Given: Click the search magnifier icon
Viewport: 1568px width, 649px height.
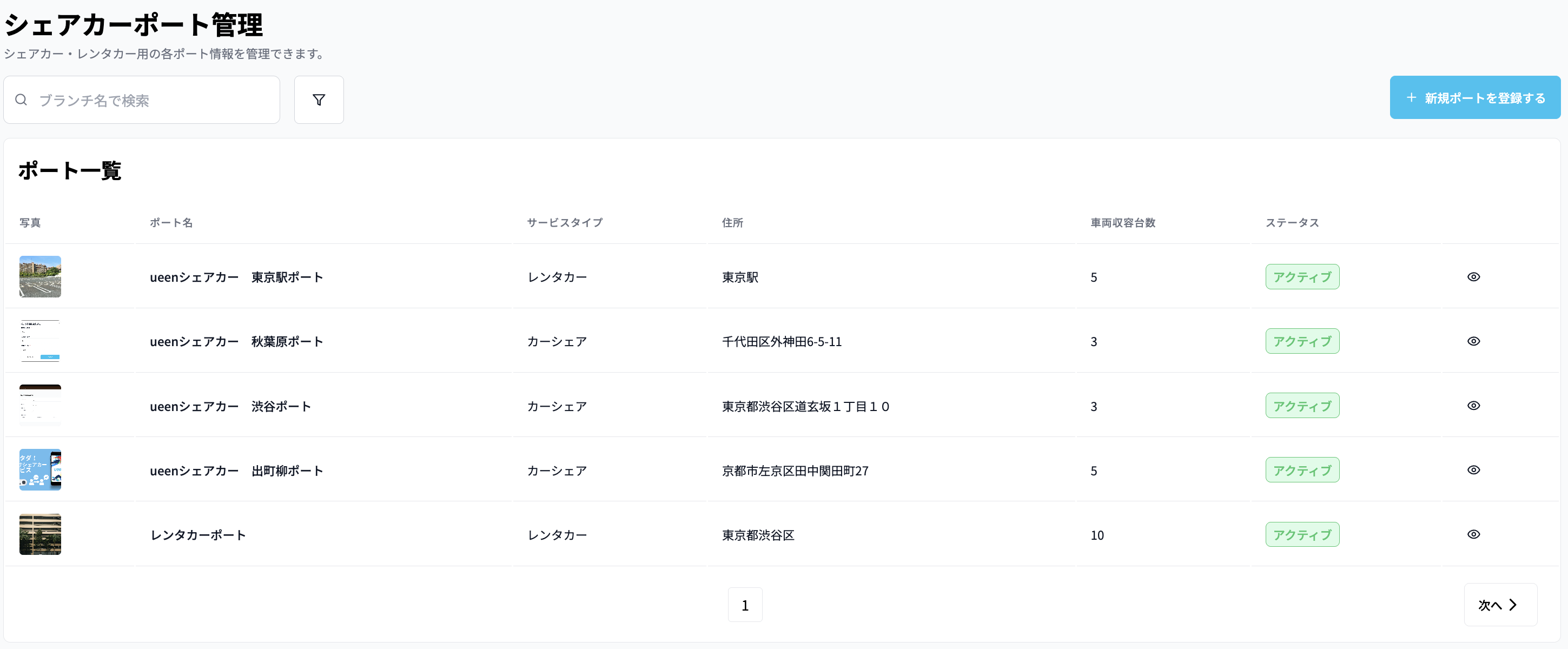Looking at the screenshot, I should pyautogui.click(x=21, y=99).
